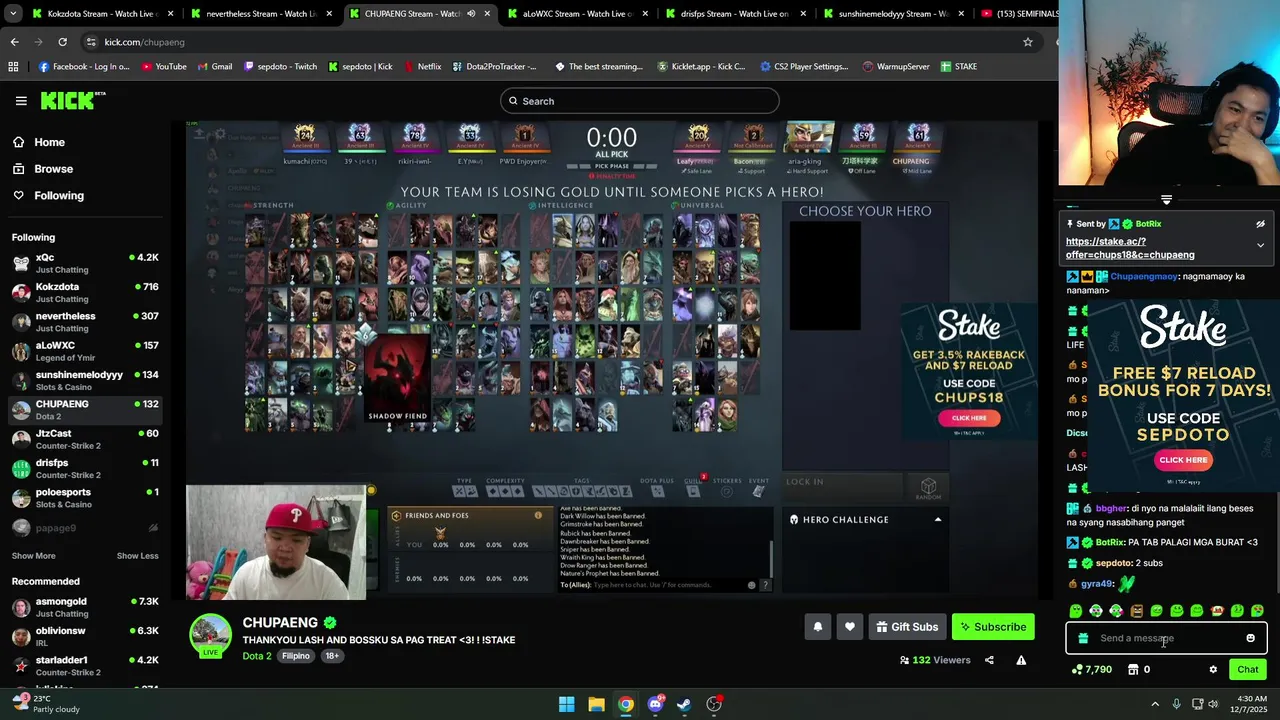The width and height of the screenshot is (1280, 720).
Task: Click the green Subscribe button
Action: point(993,627)
